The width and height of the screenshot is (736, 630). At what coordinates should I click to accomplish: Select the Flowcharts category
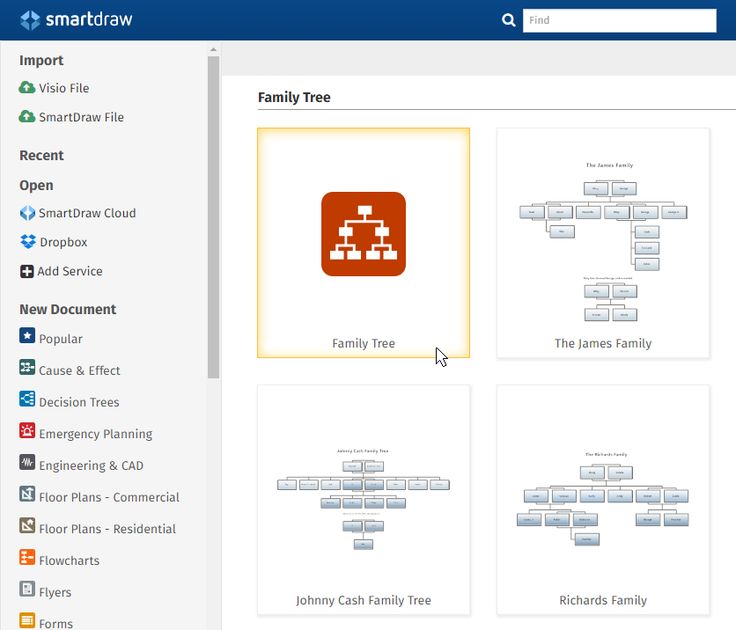[x=69, y=561]
